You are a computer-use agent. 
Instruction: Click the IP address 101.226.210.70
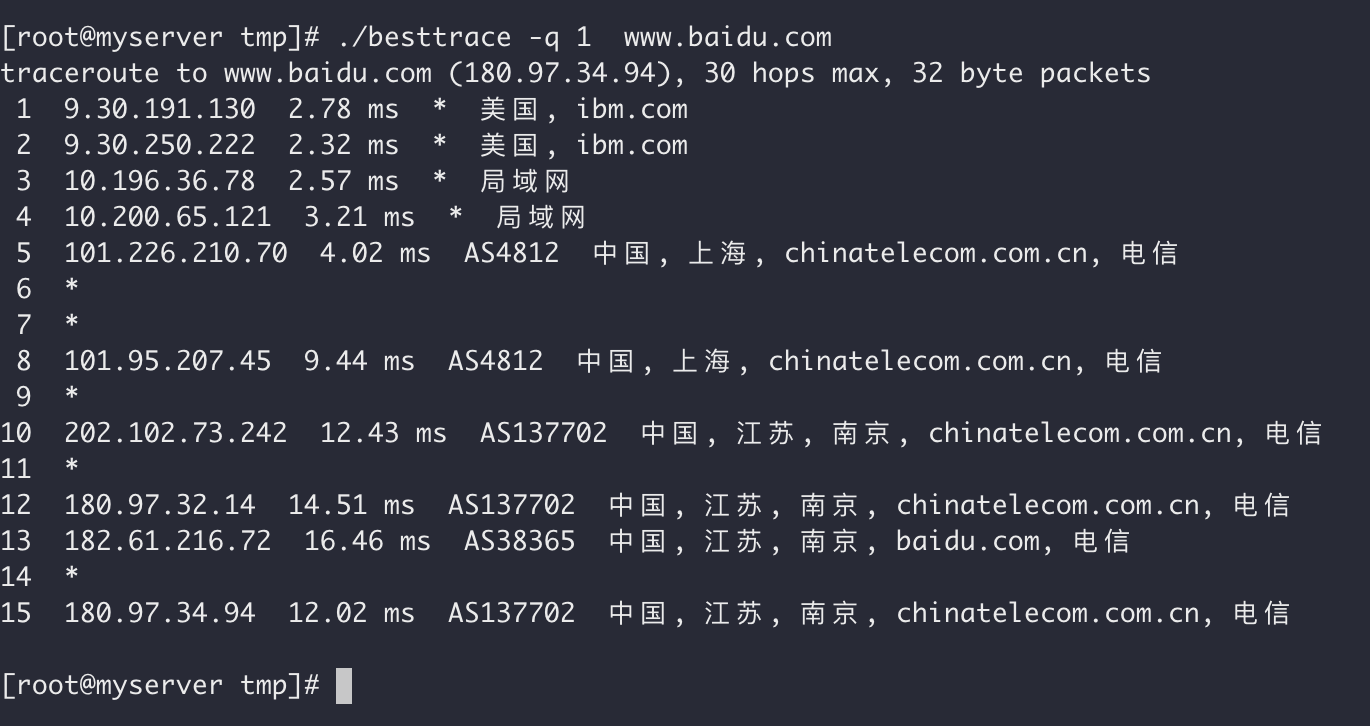coord(176,253)
